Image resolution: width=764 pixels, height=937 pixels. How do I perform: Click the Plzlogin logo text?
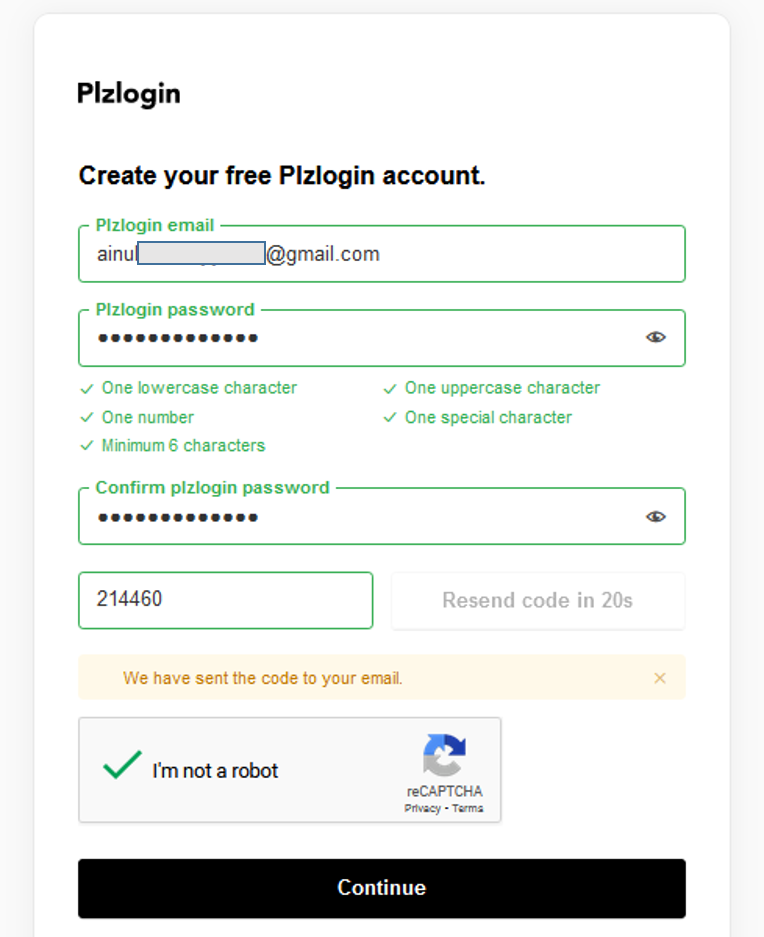129,94
